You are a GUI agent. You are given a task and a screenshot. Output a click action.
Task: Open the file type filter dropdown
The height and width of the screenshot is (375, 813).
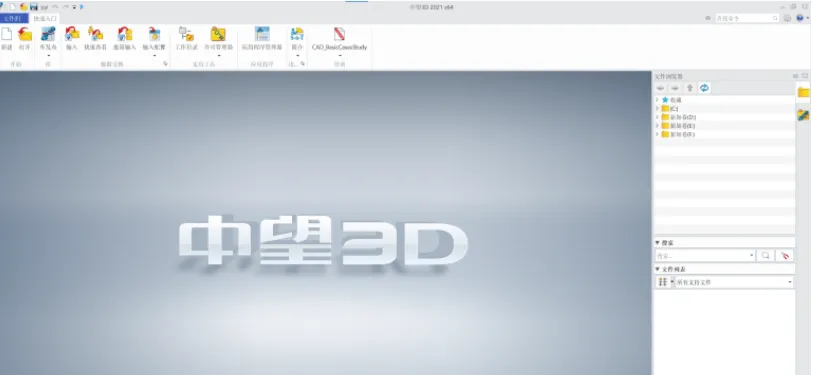[x=790, y=282]
